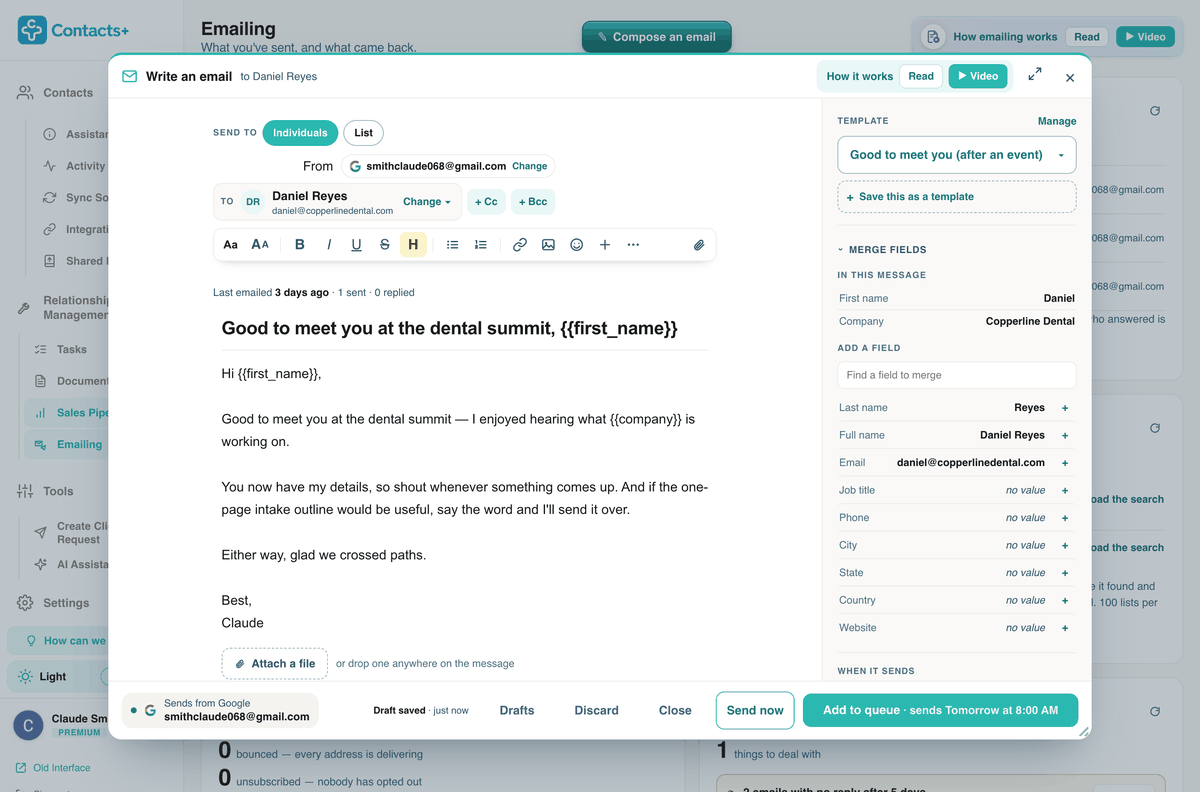The image size is (1200, 792).
Task: Change the From email account
Action: (530, 166)
